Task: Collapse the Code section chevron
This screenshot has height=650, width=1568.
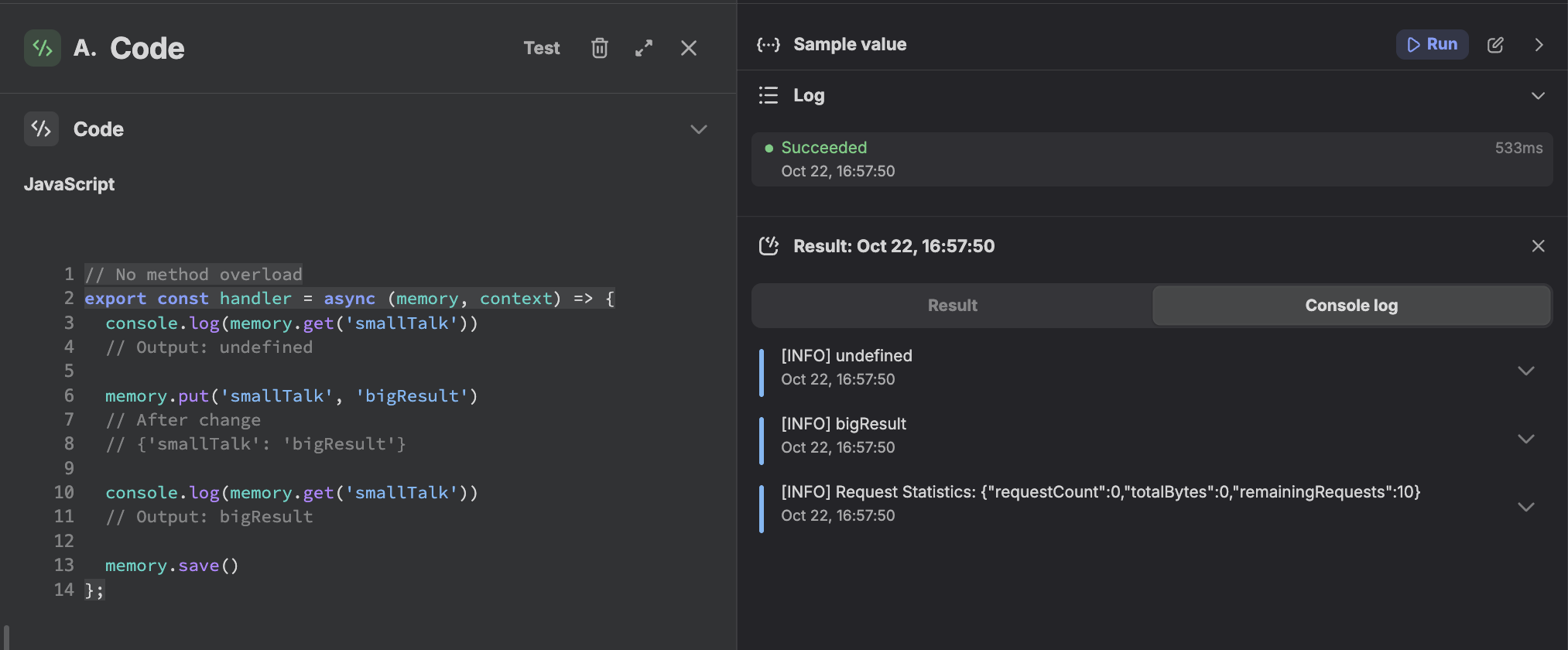Action: (x=698, y=129)
